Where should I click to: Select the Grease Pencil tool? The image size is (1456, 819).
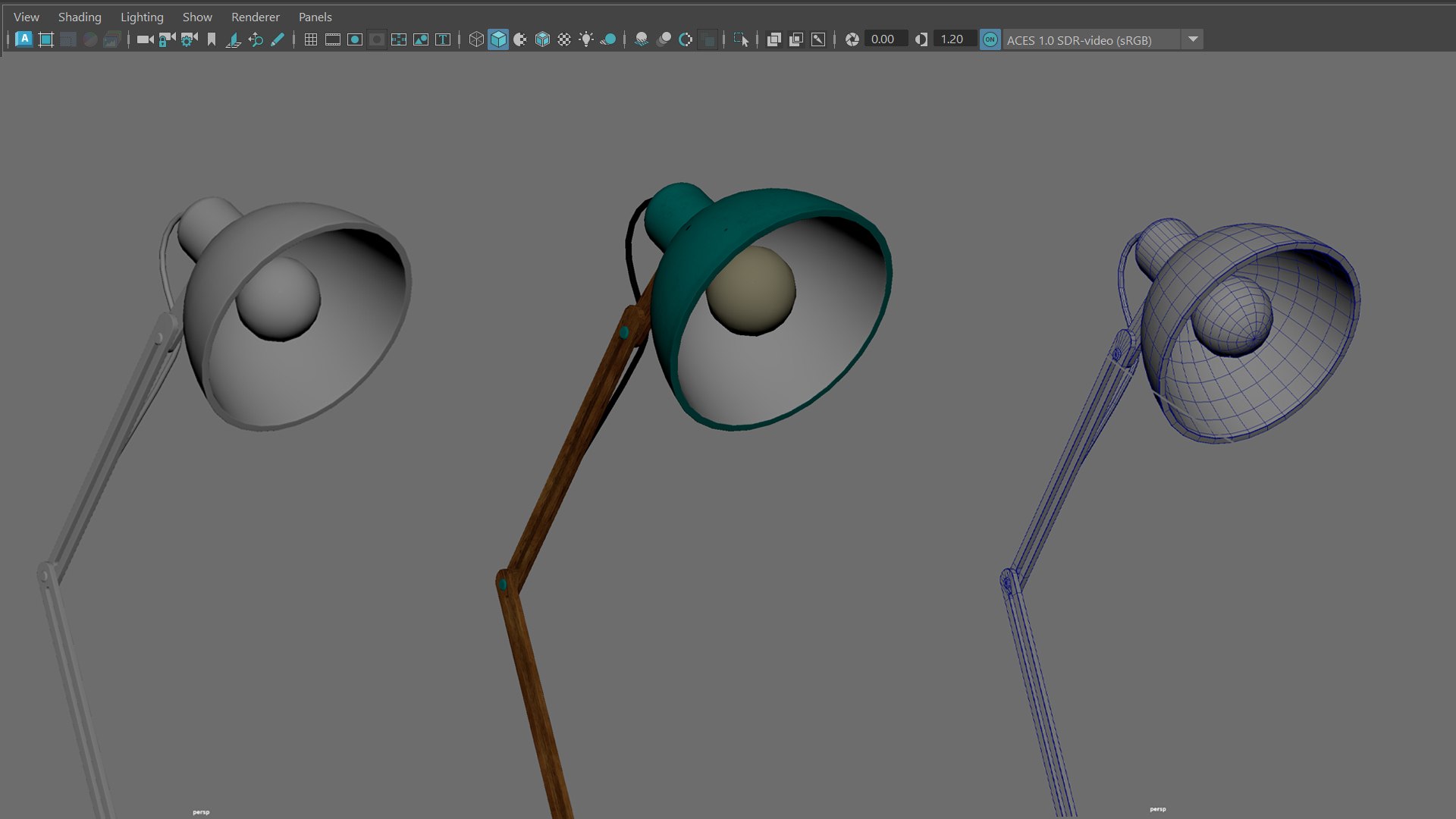point(278,39)
